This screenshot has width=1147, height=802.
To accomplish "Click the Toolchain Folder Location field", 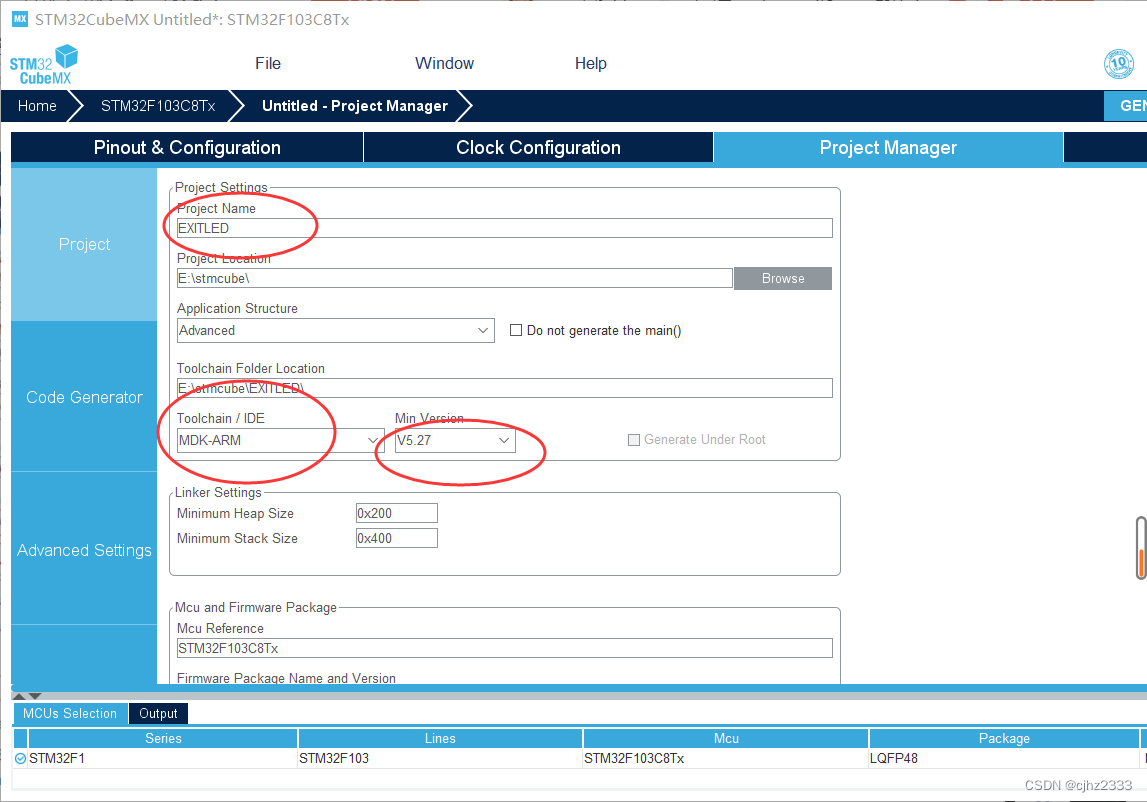I will (x=505, y=388).
